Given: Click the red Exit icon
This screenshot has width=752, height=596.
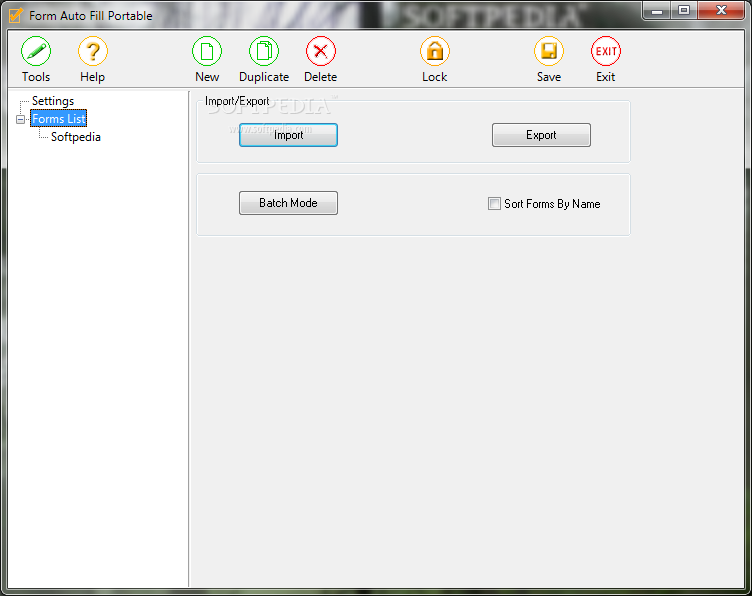Looking at the screenshot, I should click(606, 51).
